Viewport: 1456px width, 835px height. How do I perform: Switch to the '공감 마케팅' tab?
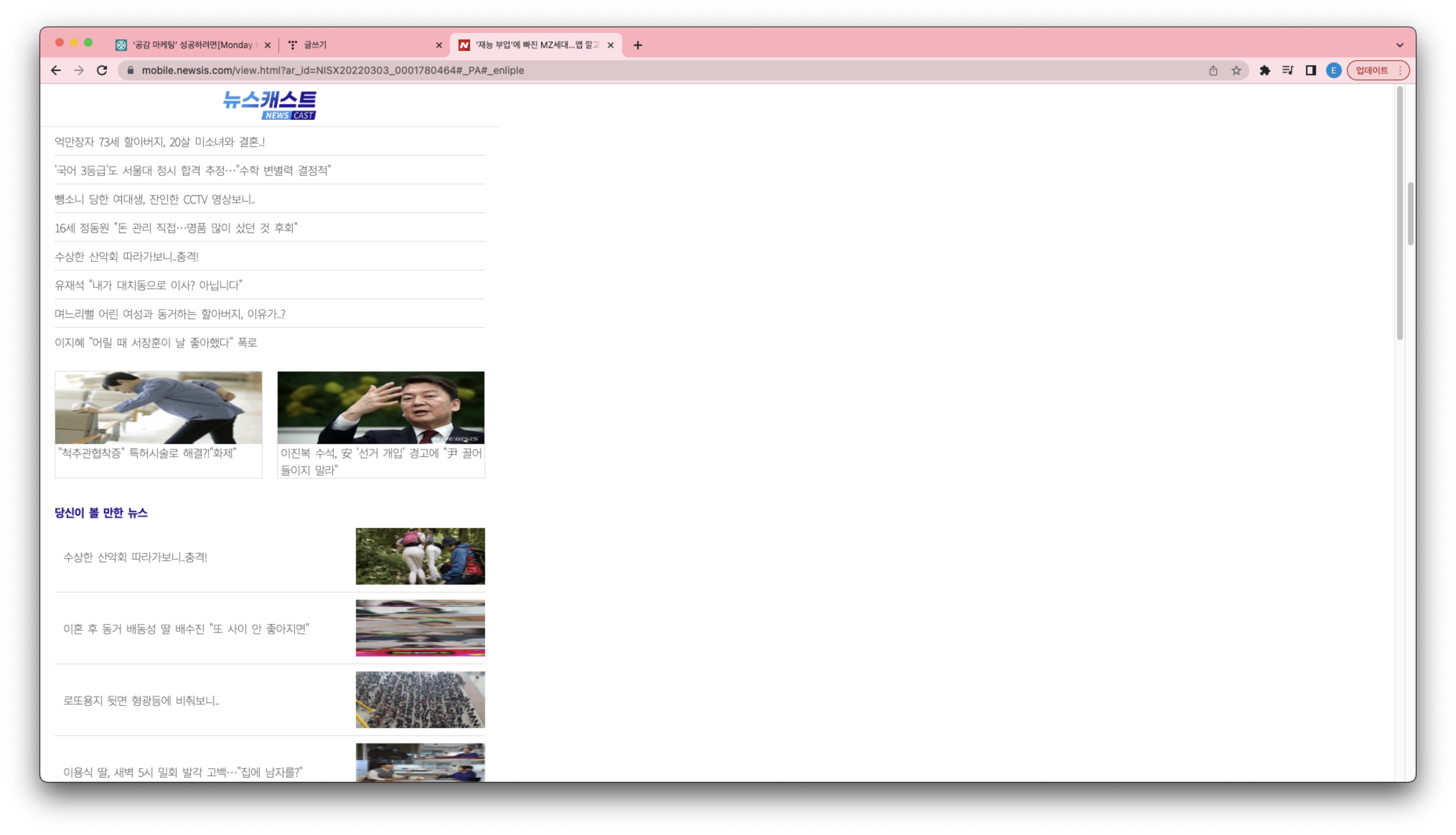click(x=189, y=45)
